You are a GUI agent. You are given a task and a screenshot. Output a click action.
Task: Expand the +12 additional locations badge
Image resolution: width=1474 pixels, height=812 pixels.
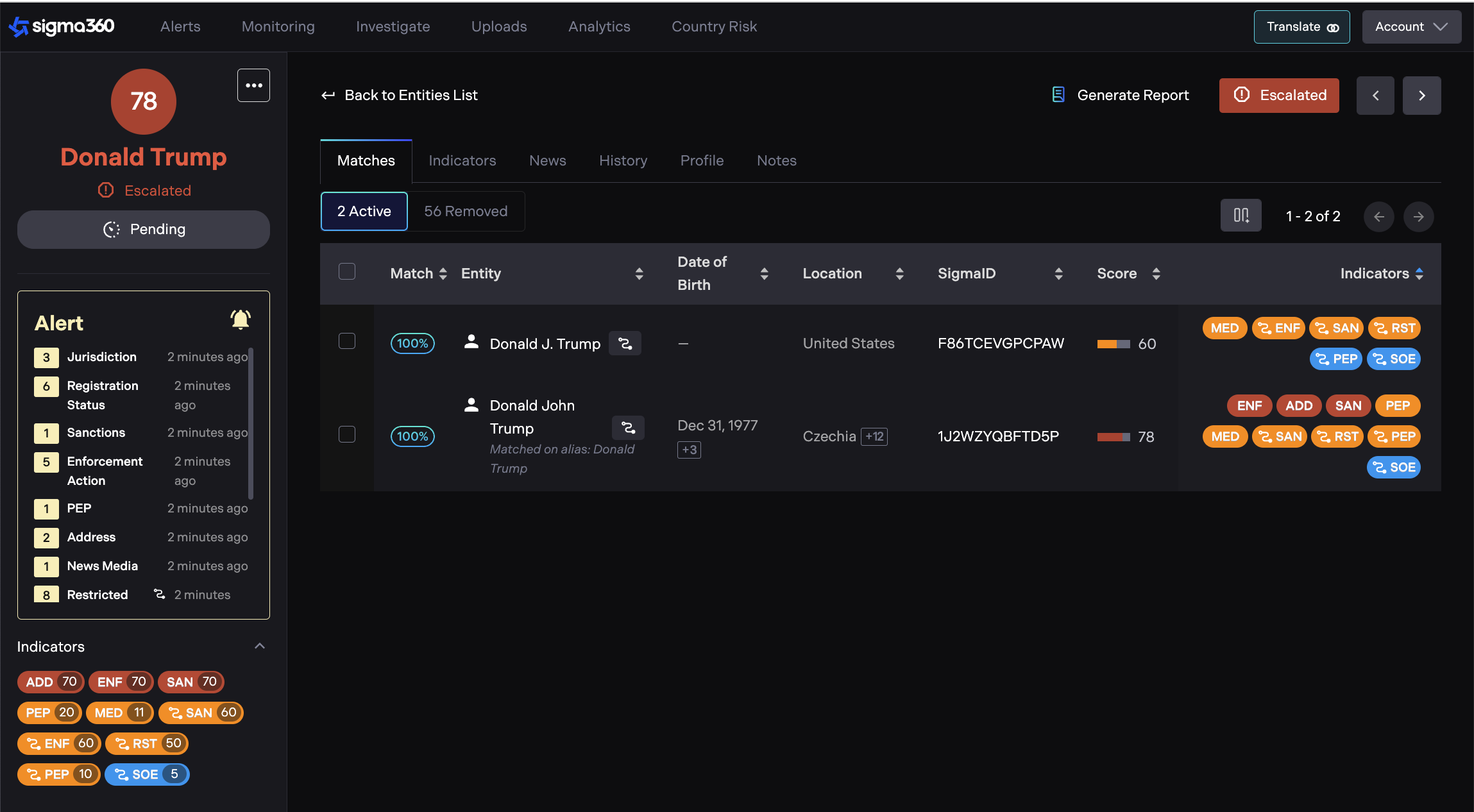874,437
